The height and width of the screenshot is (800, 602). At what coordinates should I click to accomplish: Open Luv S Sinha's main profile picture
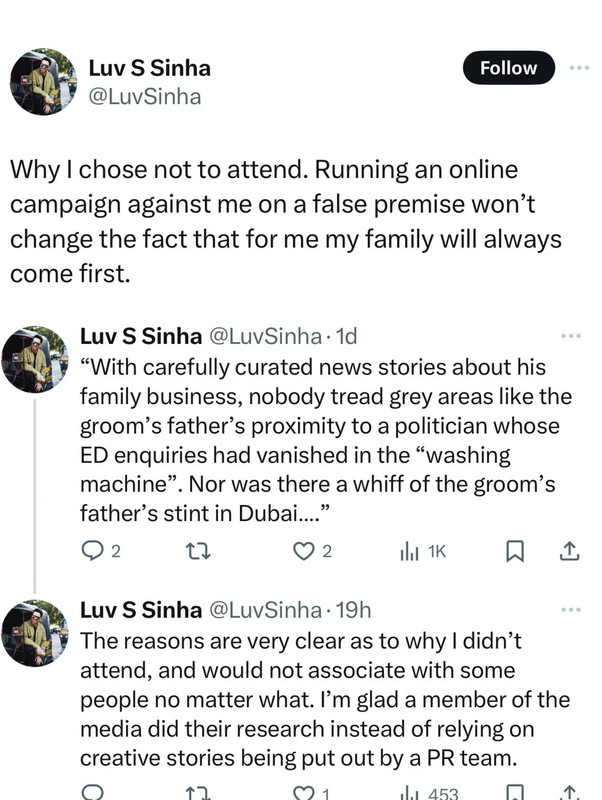[x=43, y=82]
